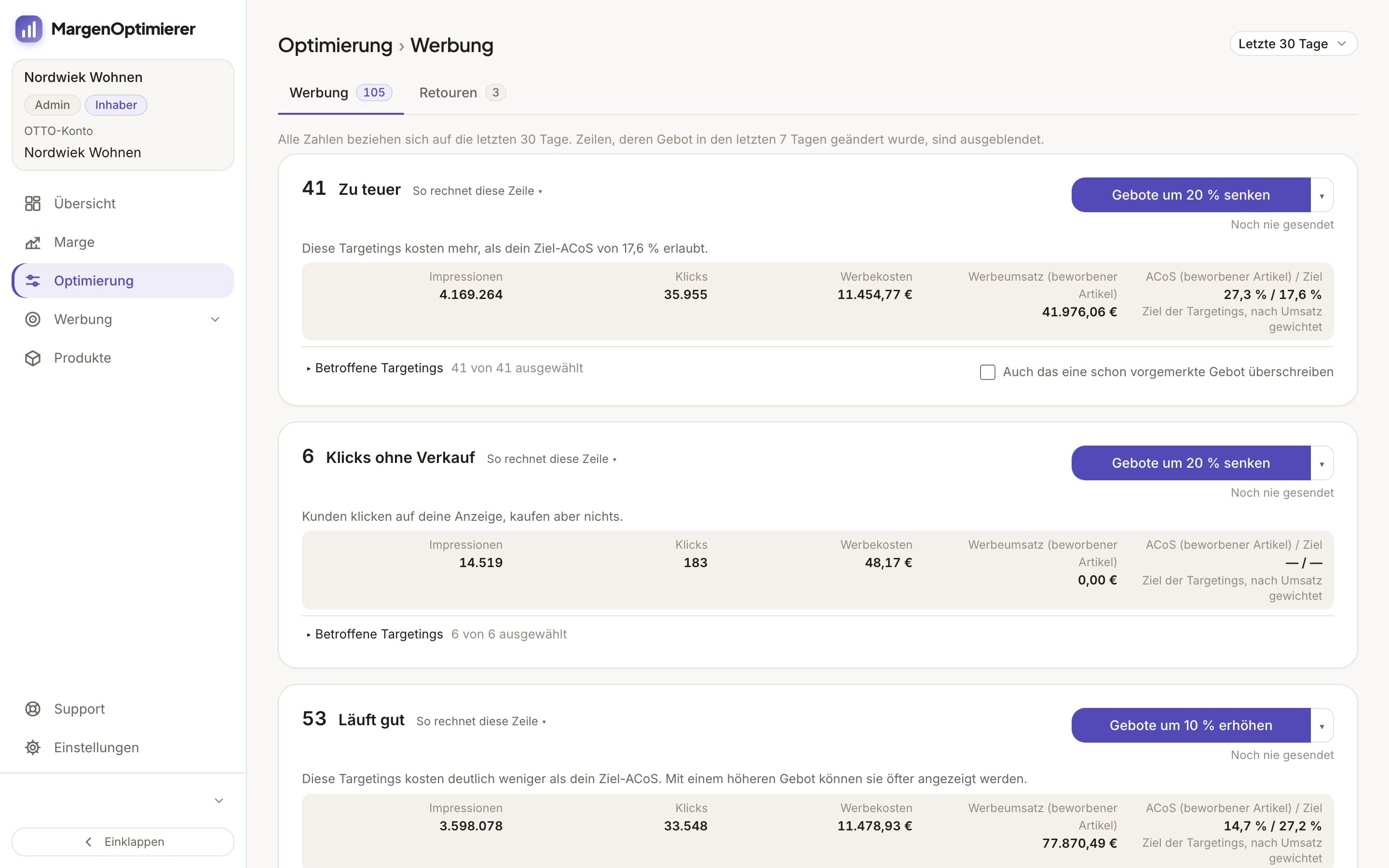The image size is (1389, 868).
Task: Click the Werbeumsatz value 0,00 €
Action: click(x=1097, y=581)
